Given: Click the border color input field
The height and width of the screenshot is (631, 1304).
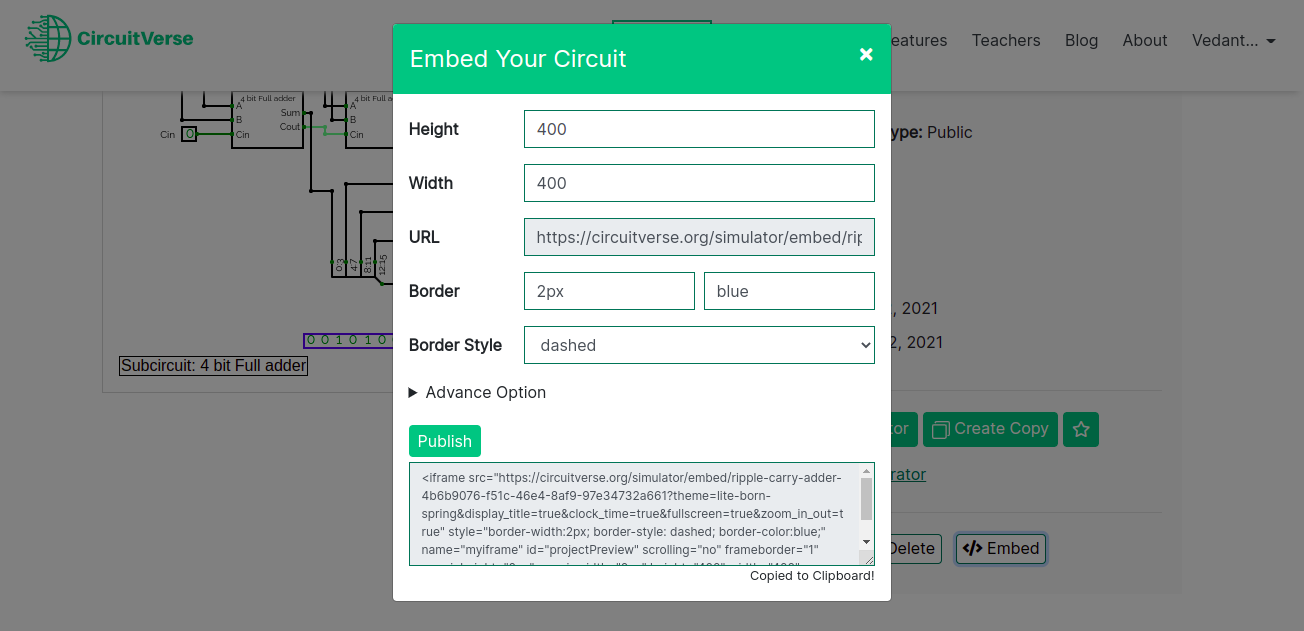Looking at the screenshot, I should click(789, 291).
